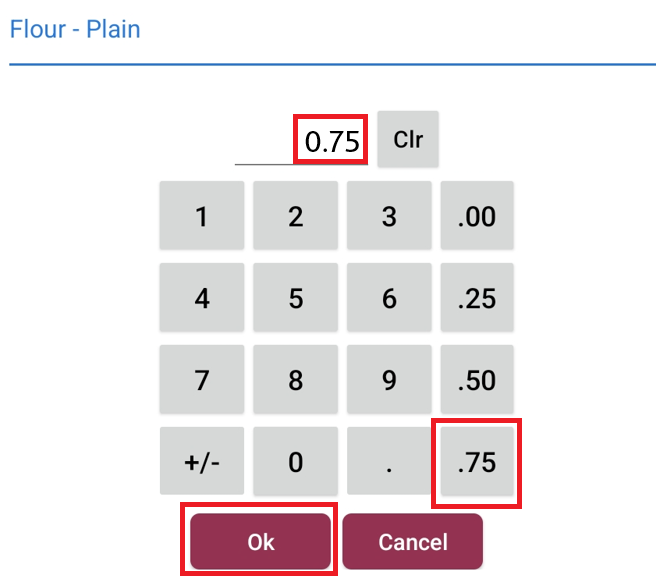Tap the number 7 key
This screenshot has height=578, width=656.
[201, 380]
